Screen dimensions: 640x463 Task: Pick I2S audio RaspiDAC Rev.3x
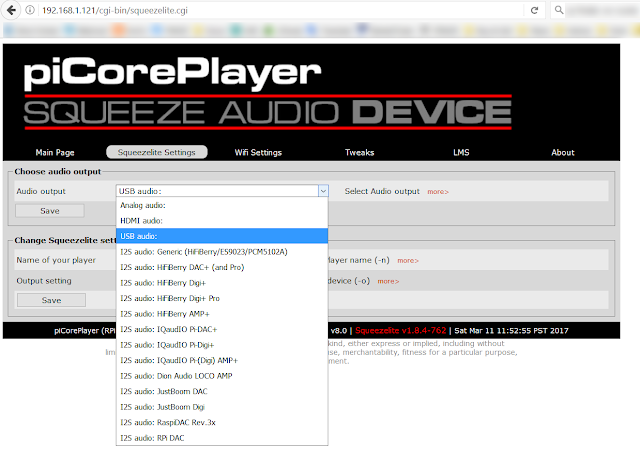tap(222, 423)
